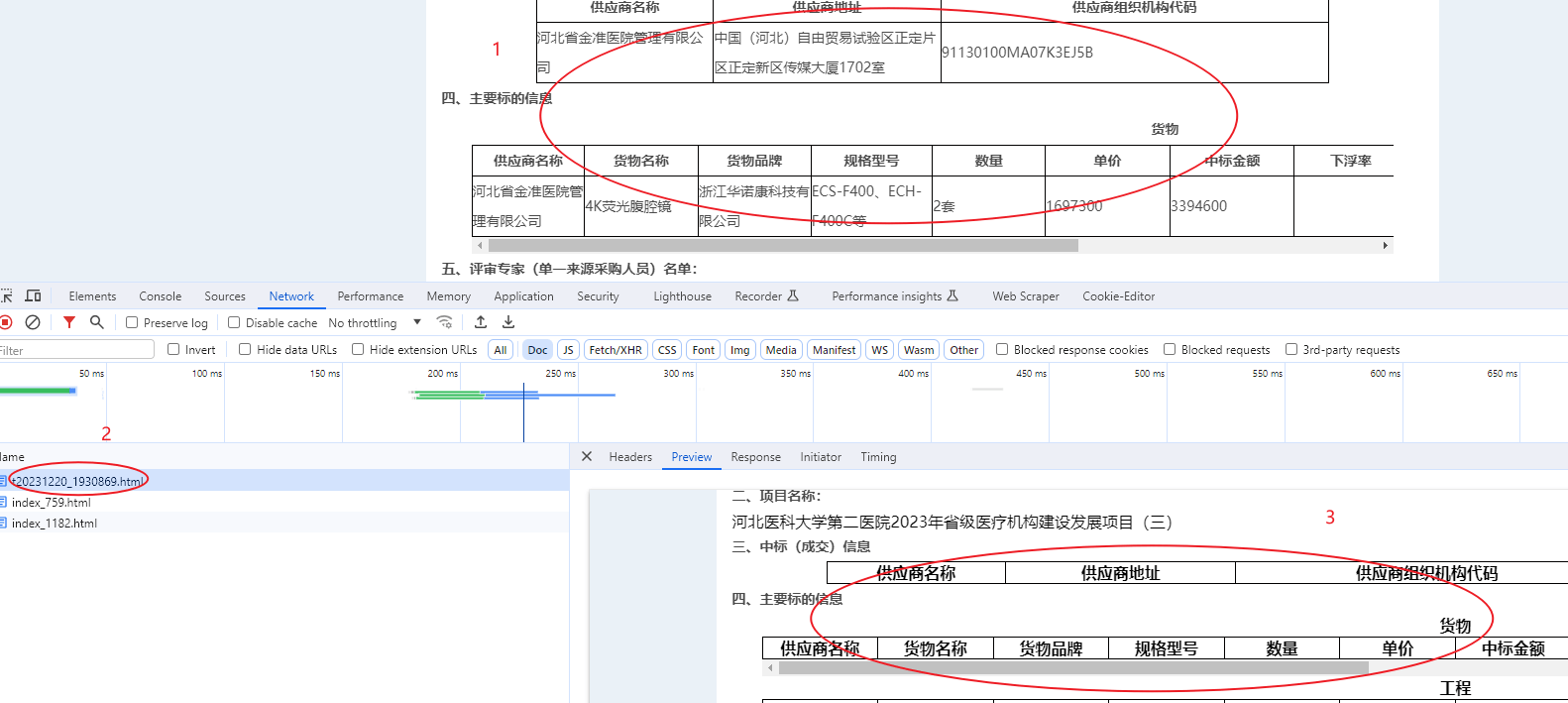Click the right arrow of the table's horizontal scrollbar
This screenshot has height=703, width=1568.
(x=1385, y=245)
